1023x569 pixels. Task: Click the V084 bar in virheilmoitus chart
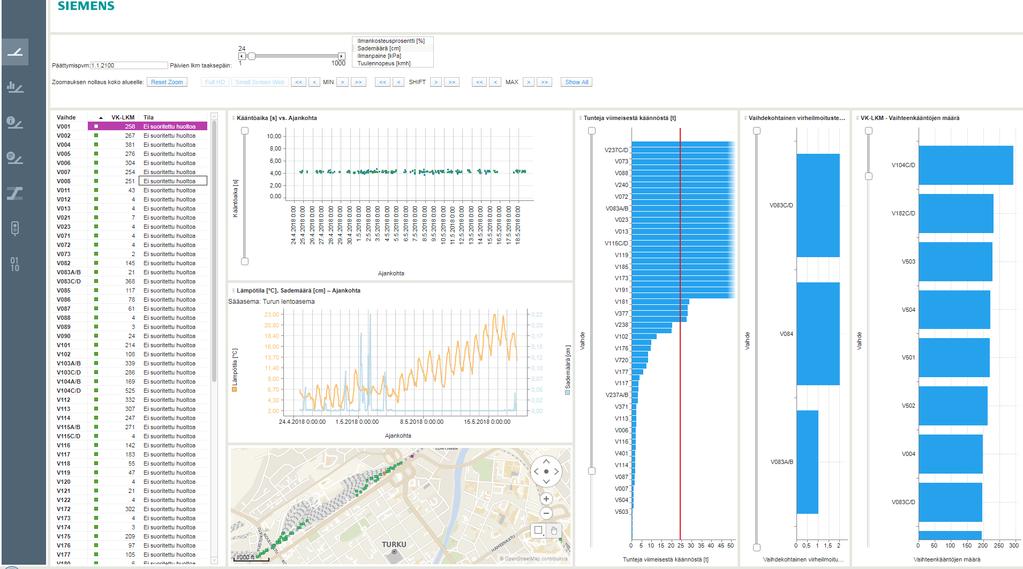click(x=817, y=333)
